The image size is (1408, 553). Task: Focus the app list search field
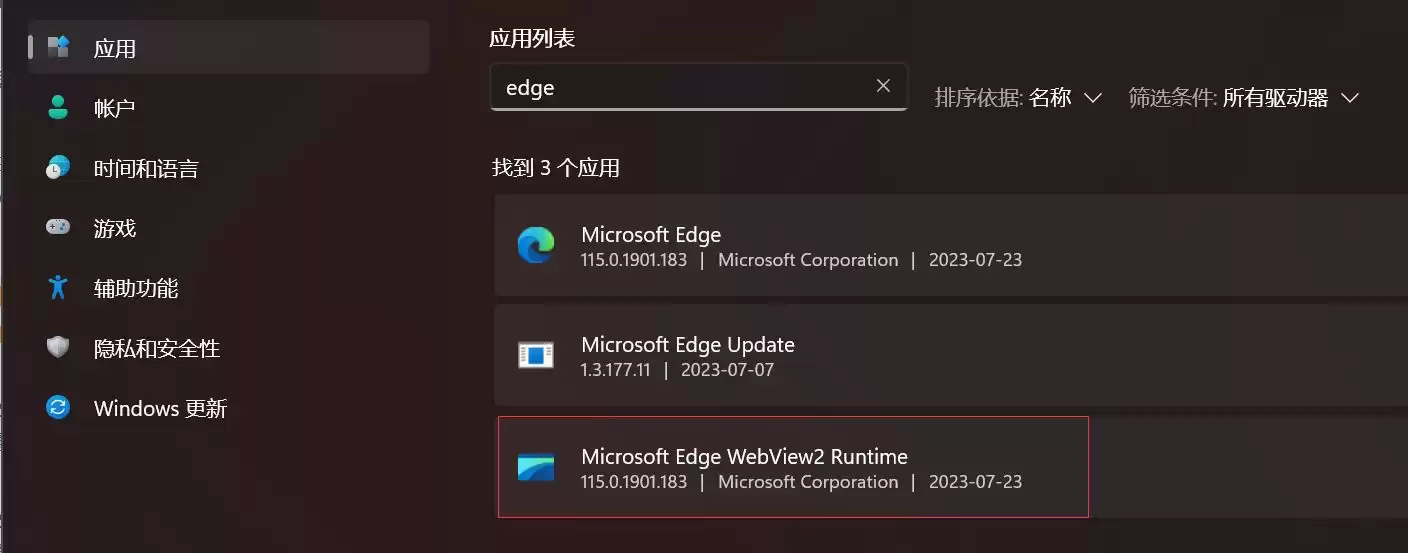coord(680,87)
